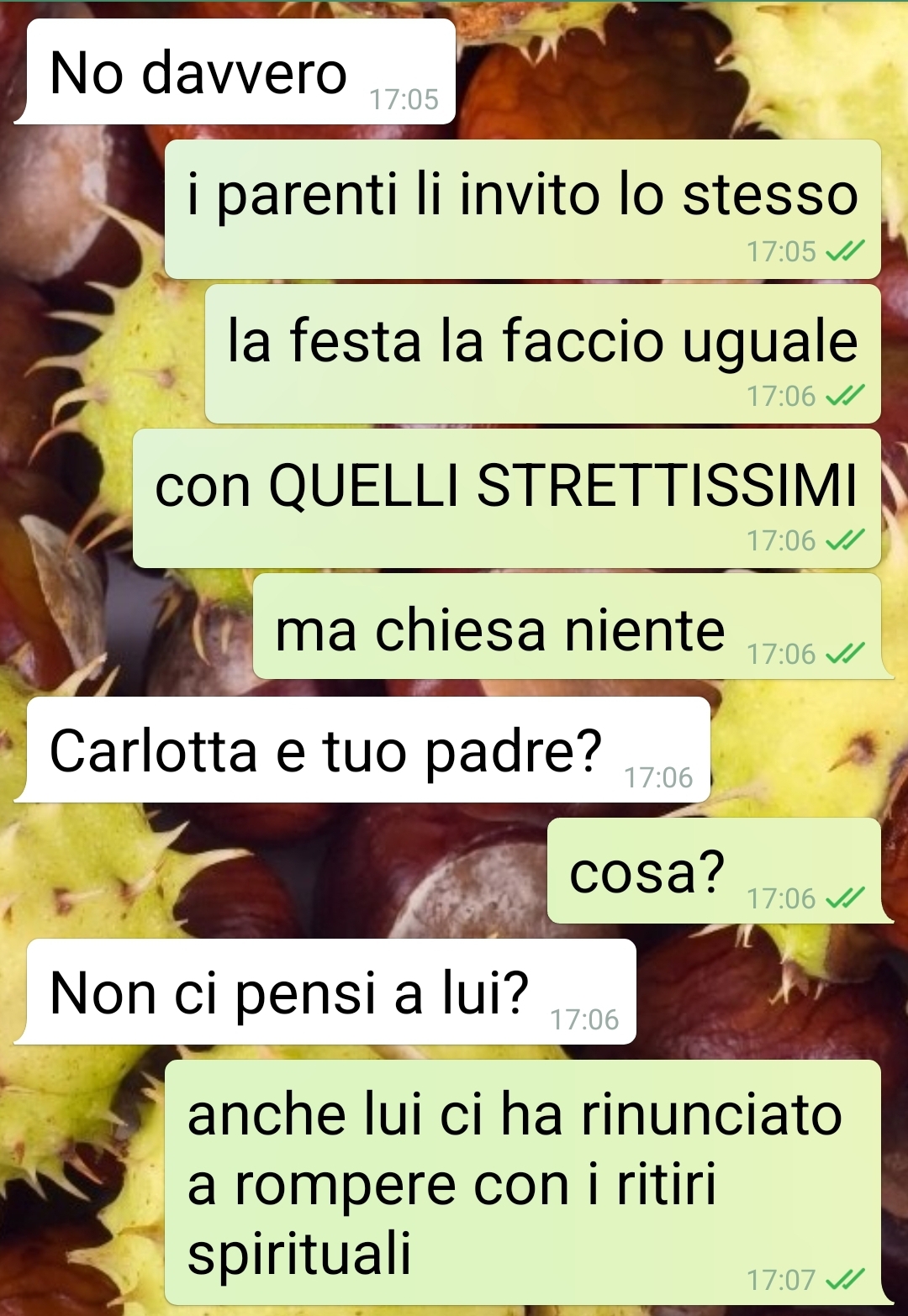Tap the 17:06 timestamp on 'Carlotta e tuo padre?'
908x1316 pixels.
(x=658, y=777)
